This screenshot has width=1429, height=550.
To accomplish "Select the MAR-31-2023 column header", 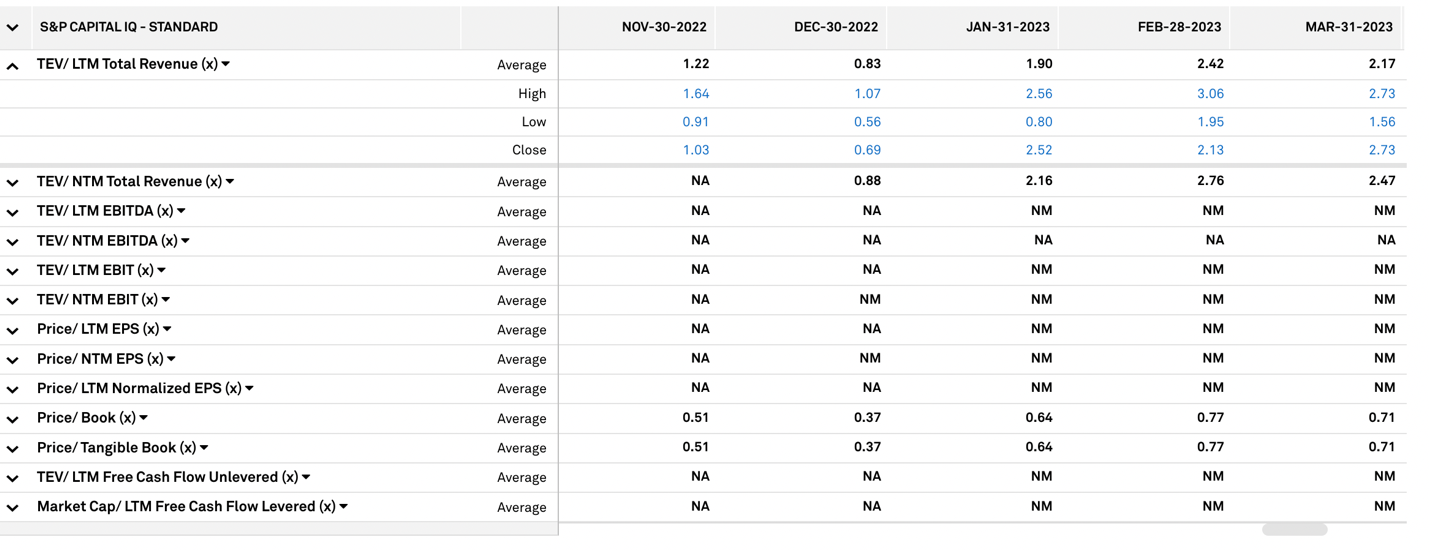I will pos(1348,28).
